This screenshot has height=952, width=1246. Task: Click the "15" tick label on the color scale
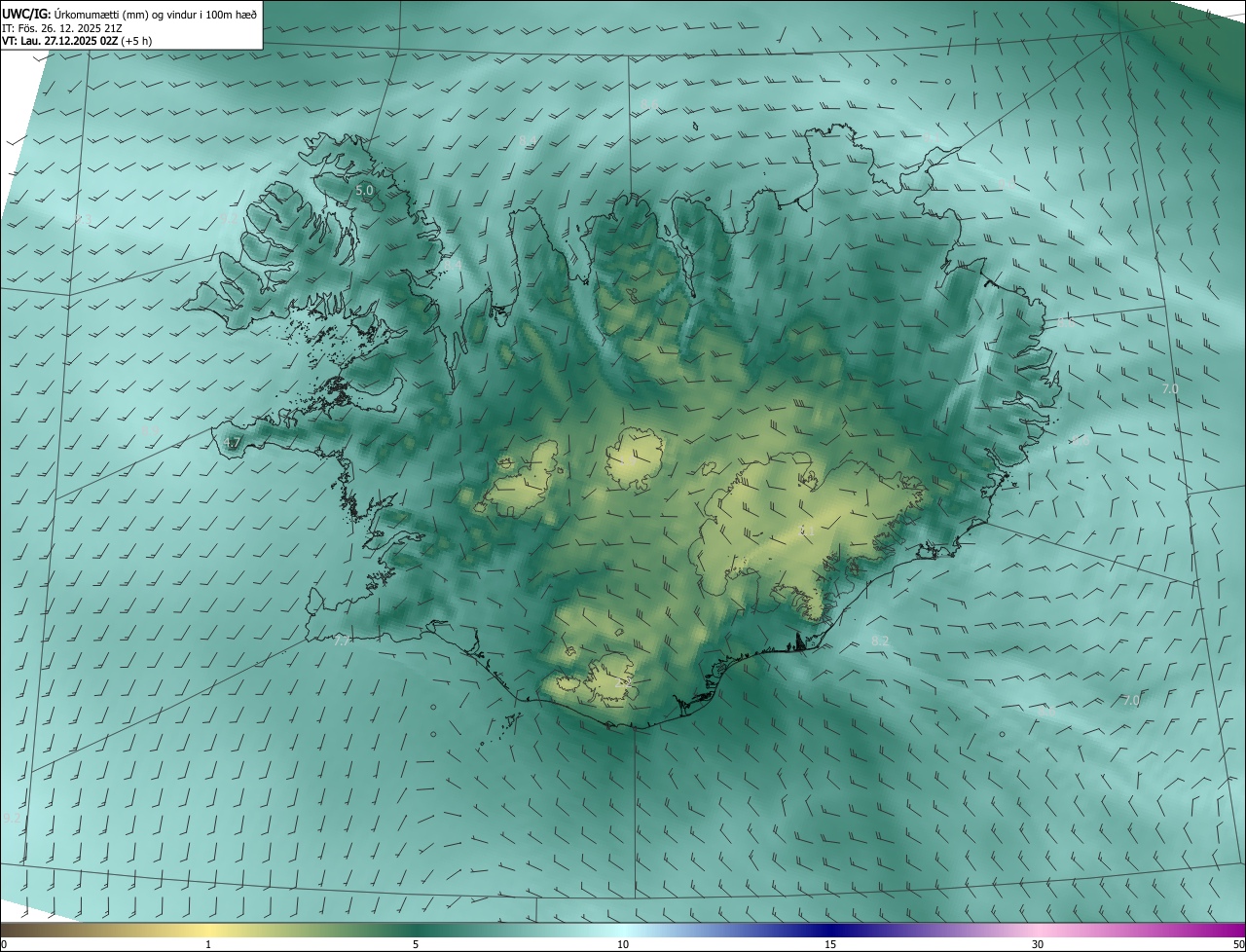830,944
